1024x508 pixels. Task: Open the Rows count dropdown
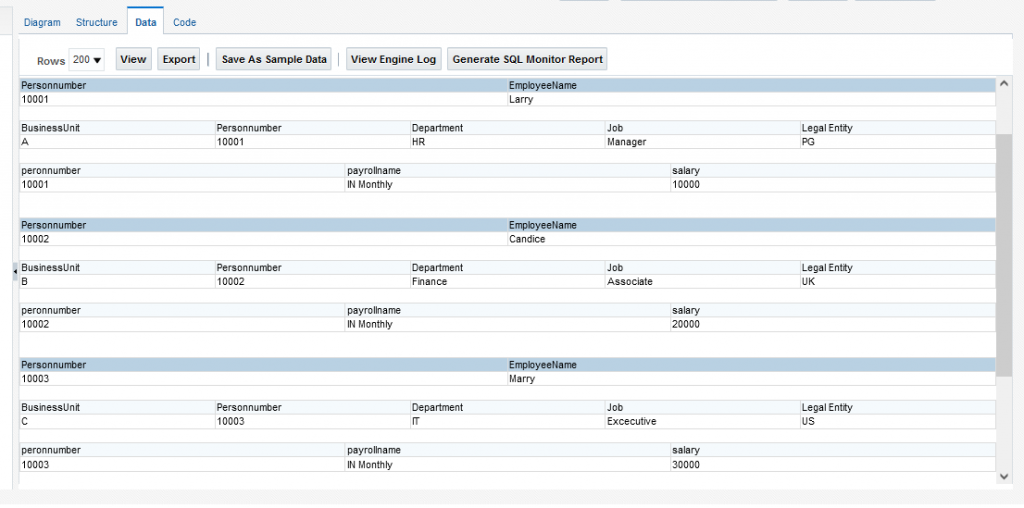[87, 60]
